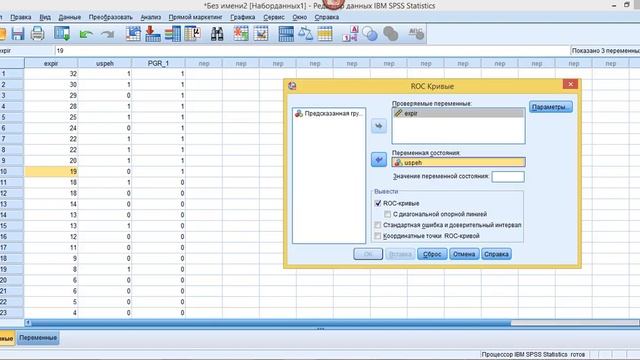
Task: Close the ROC Кривые dialog
Action: [x=570, y=84]
